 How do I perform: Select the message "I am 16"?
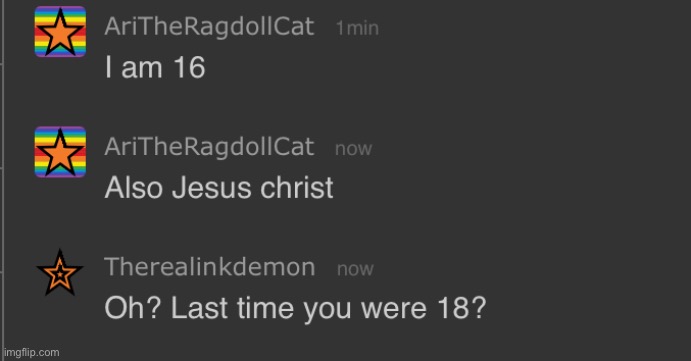pos(155,67)
